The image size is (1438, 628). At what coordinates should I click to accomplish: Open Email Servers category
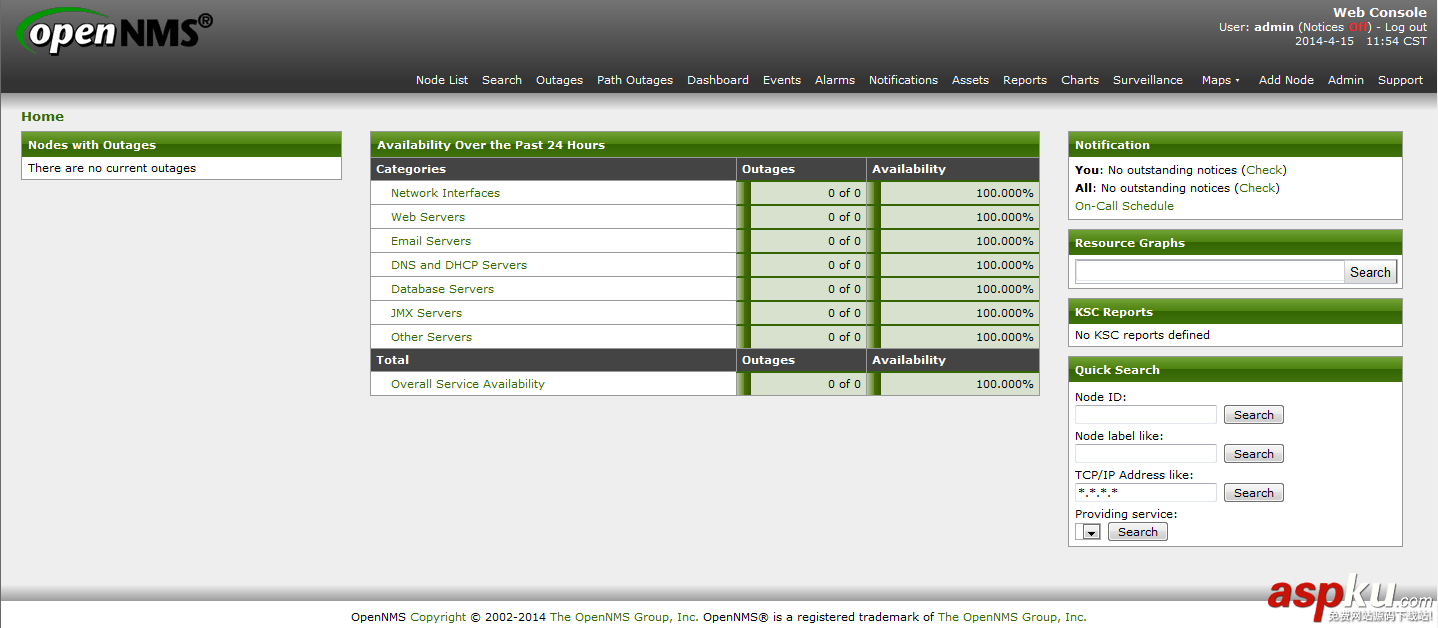pyautogui.click(x=431, y=241)
